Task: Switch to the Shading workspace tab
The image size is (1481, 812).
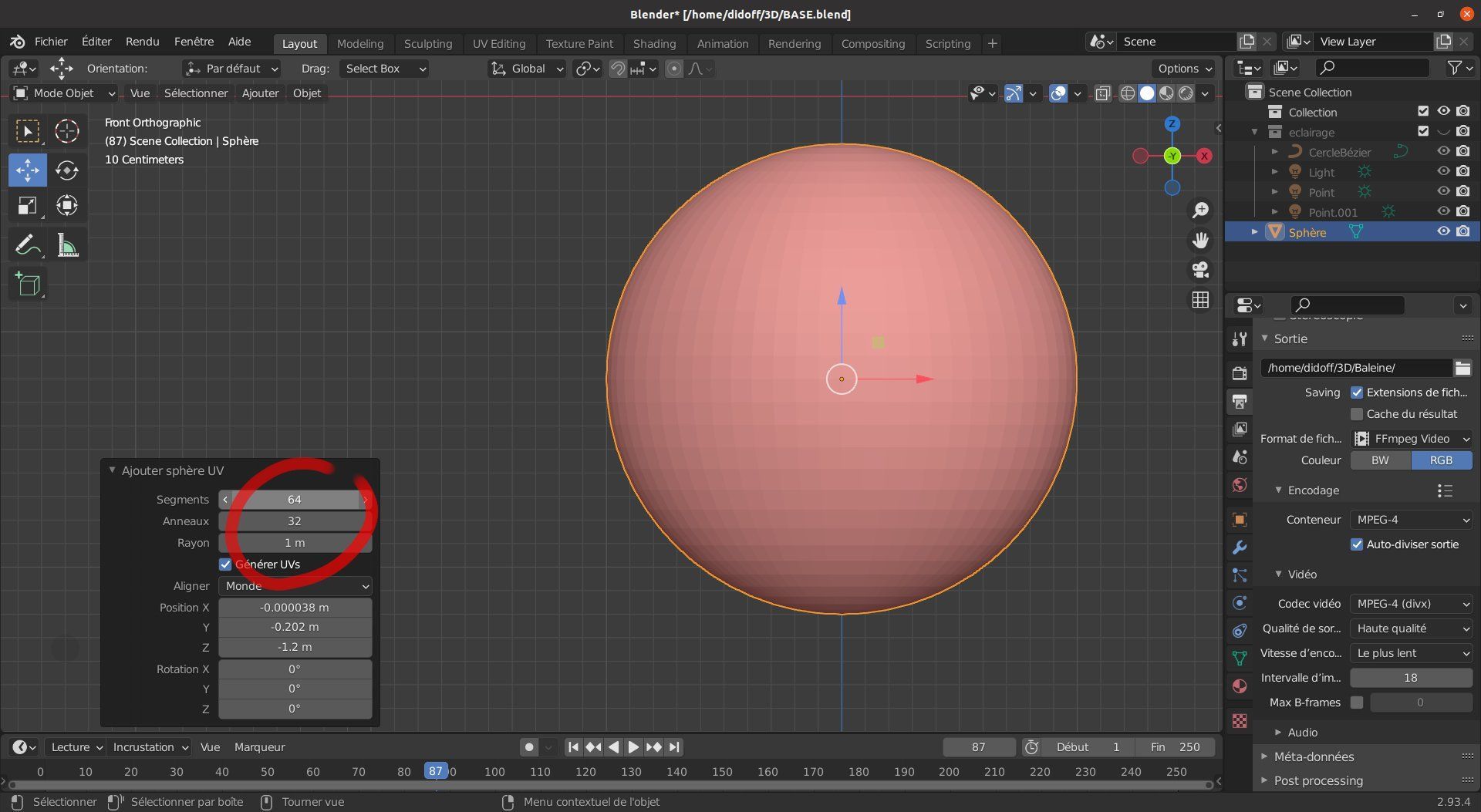Action: 654,44
